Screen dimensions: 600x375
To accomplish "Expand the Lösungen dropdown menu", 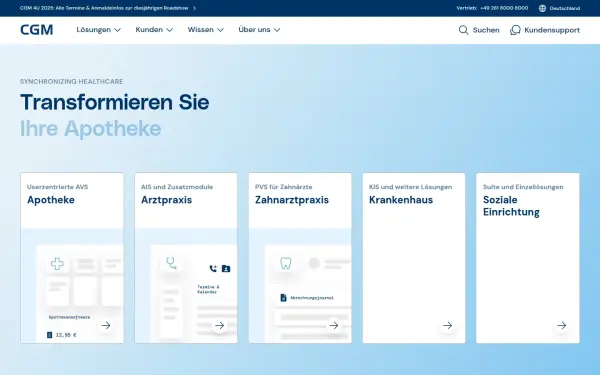I will point(98,29).
